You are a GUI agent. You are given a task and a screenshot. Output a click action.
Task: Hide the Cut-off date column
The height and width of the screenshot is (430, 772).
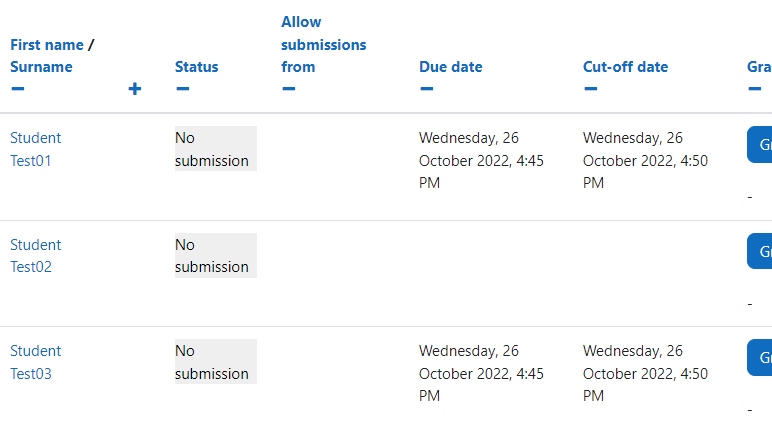tap(591, 89)
